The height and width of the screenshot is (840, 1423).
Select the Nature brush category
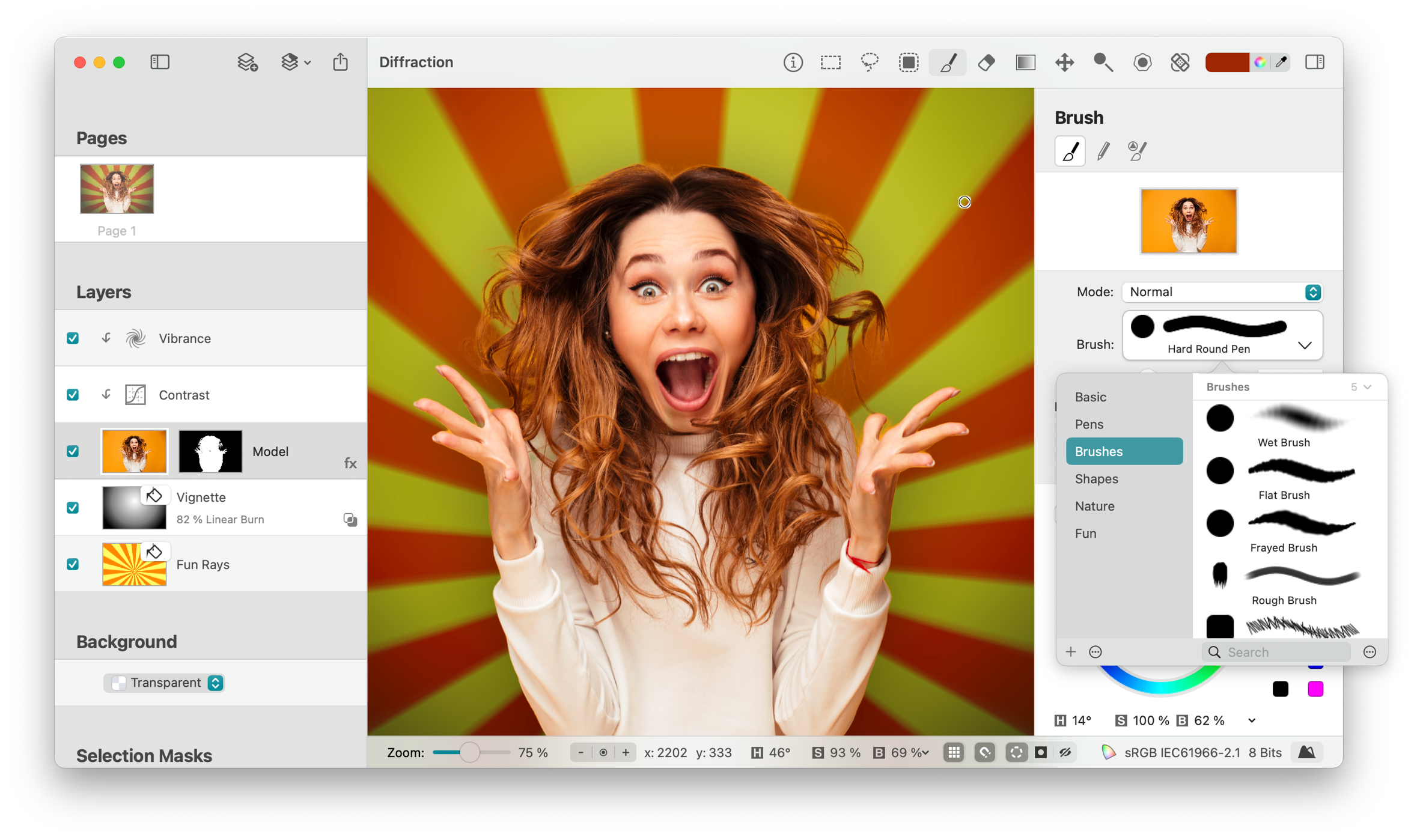point(1094,506)
